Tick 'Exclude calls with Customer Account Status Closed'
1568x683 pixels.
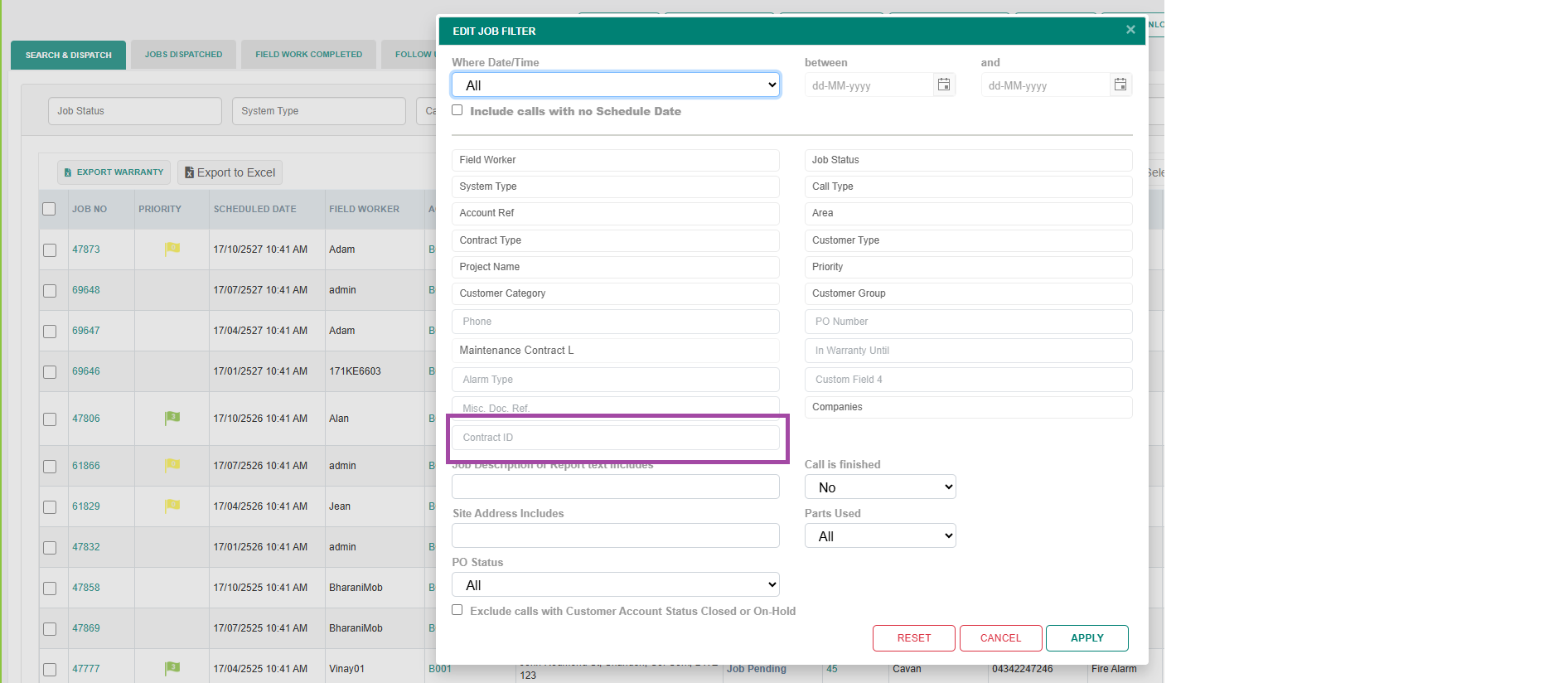click(457, 610)
